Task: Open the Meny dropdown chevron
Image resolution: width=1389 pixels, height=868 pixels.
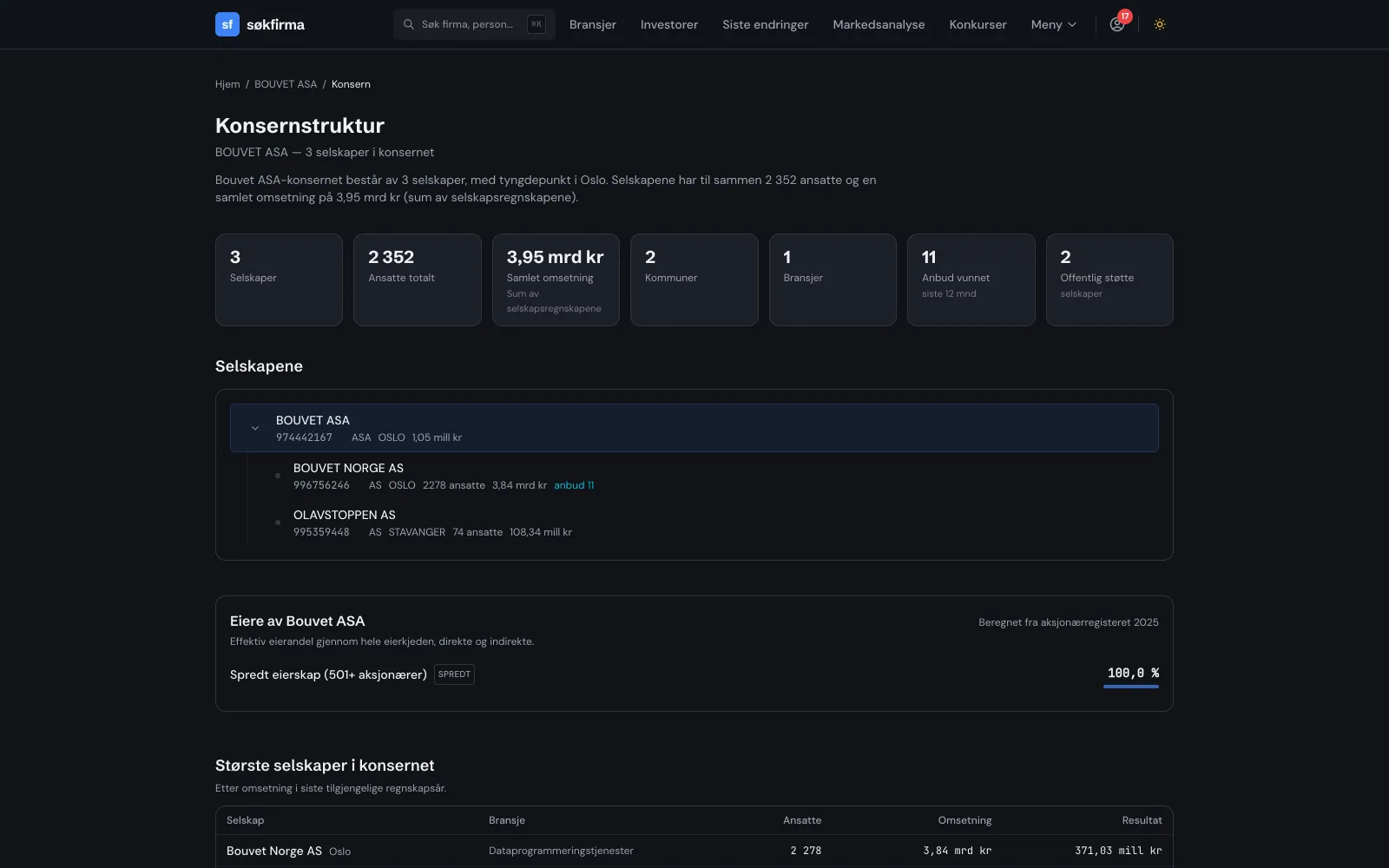Action: coord(1072,24)
